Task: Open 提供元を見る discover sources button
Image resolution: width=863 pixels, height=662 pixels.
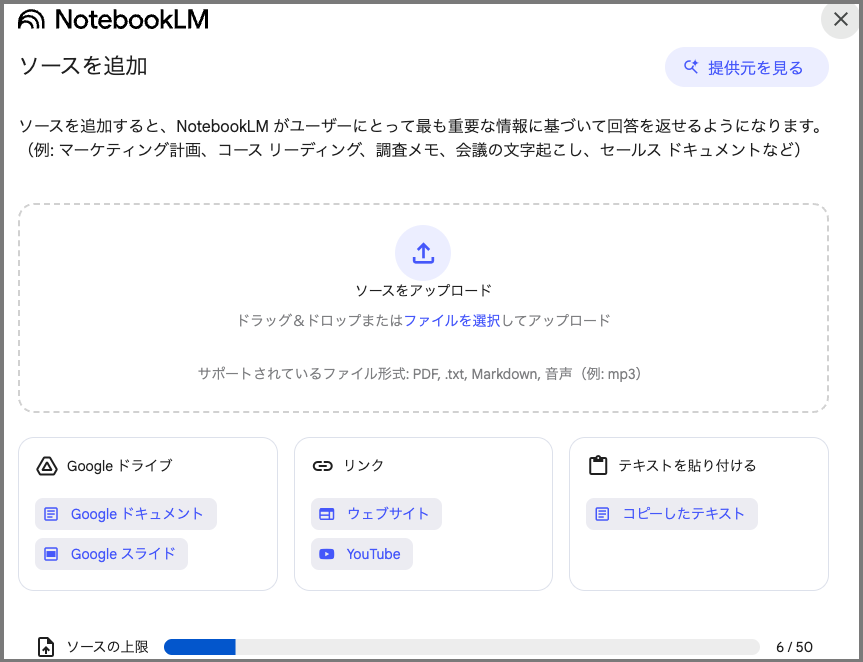Action: 746,67
